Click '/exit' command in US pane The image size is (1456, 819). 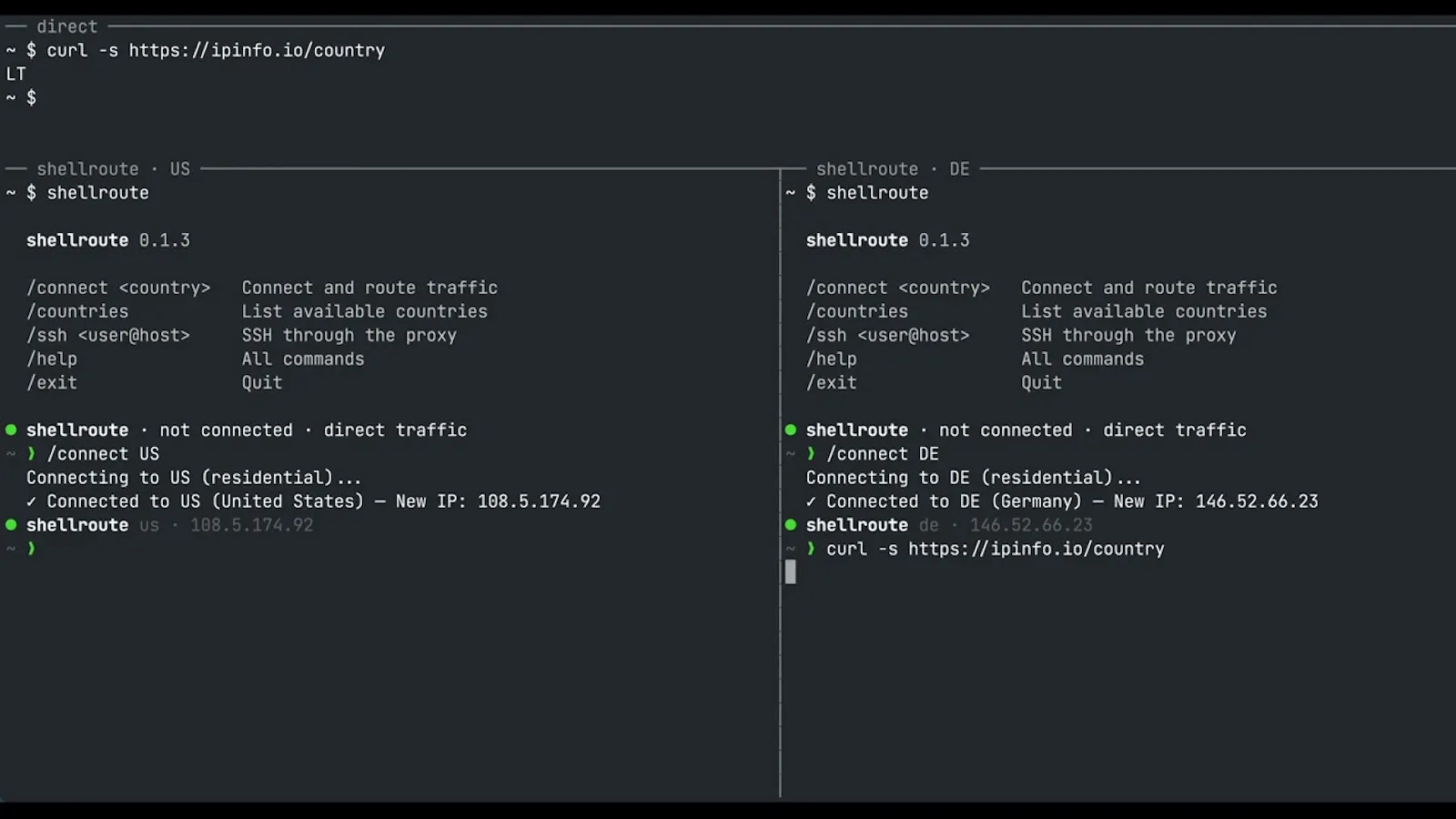(x=52, y=382)
